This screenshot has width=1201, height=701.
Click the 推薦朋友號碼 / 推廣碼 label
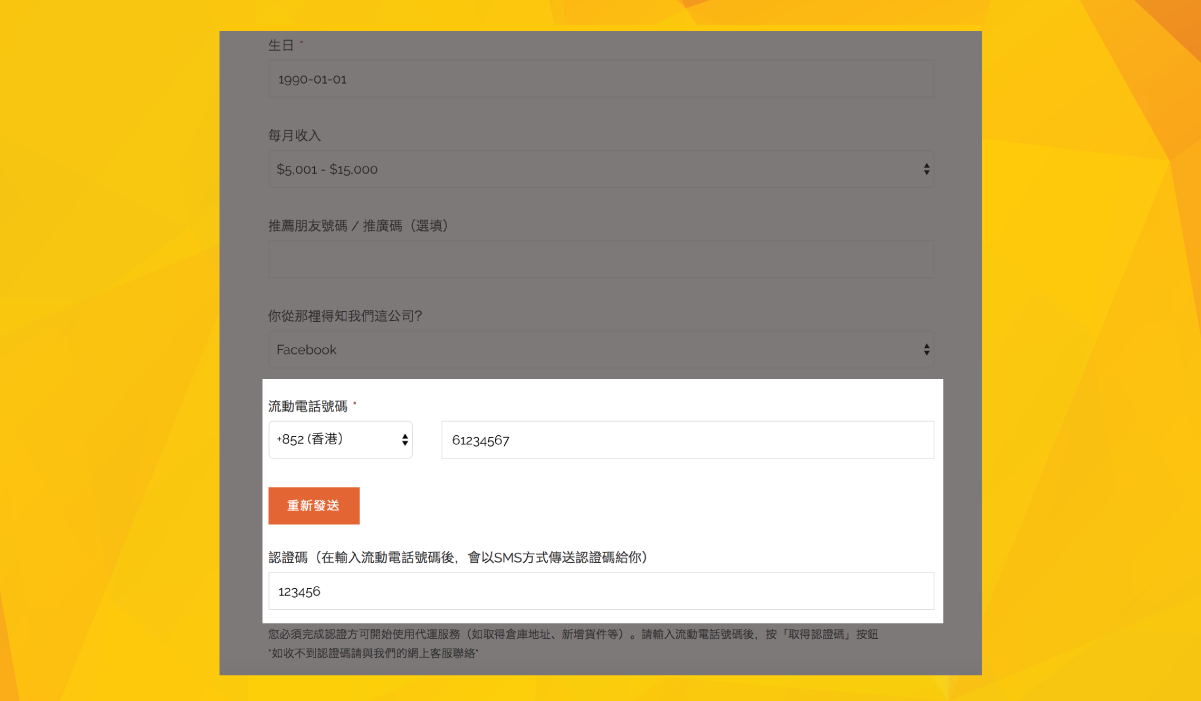tap(358, 225)
